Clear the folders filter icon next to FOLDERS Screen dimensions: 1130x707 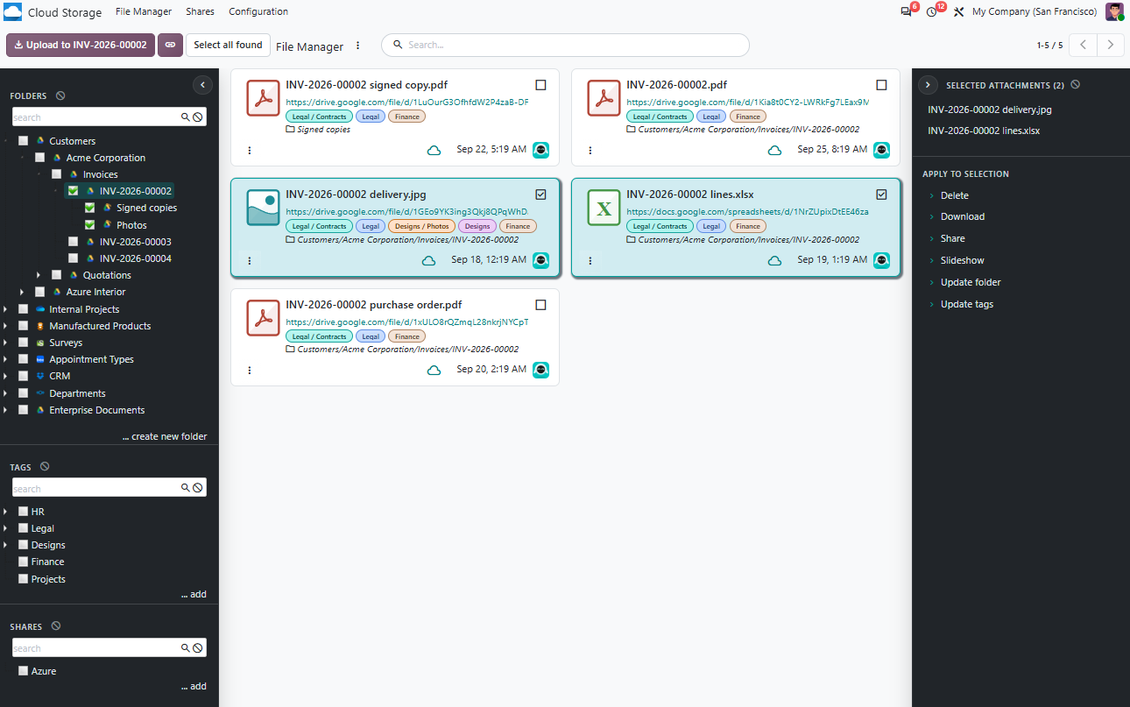coord(61,95)
